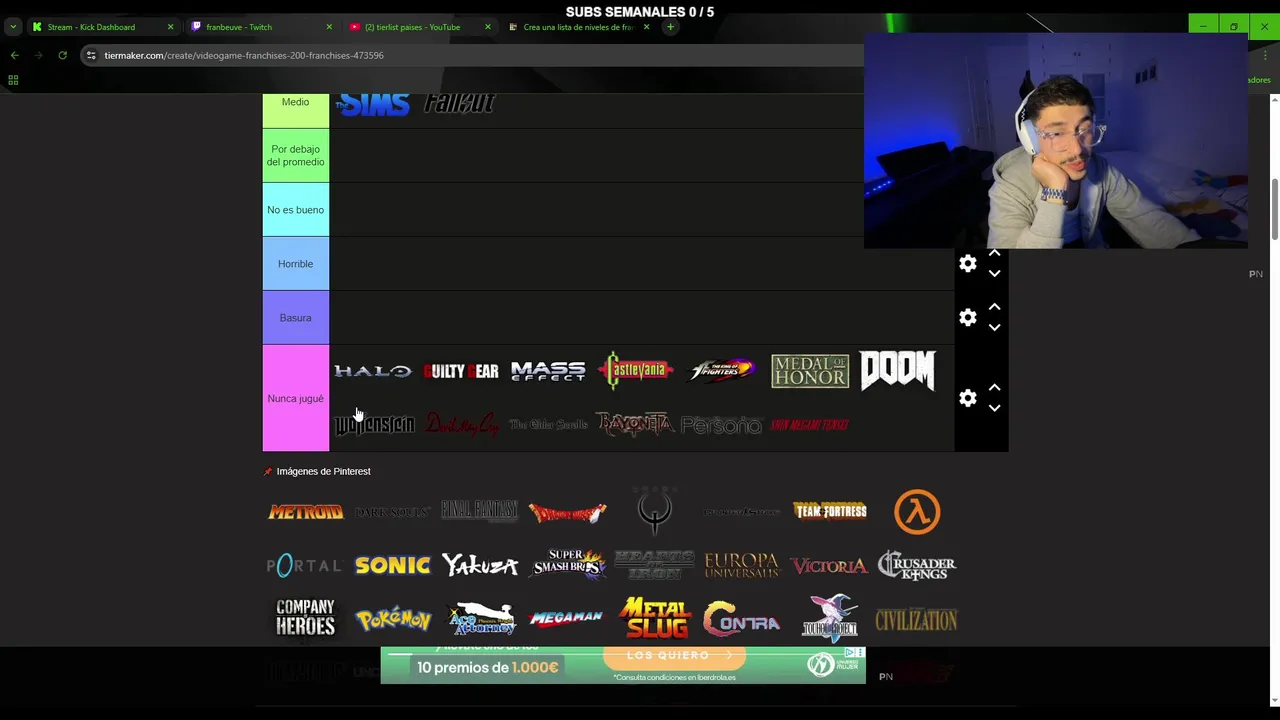This screenshot has width=1280, height=720.
Task: Move the Basura tier row up
Action: (x=994, y=307)
